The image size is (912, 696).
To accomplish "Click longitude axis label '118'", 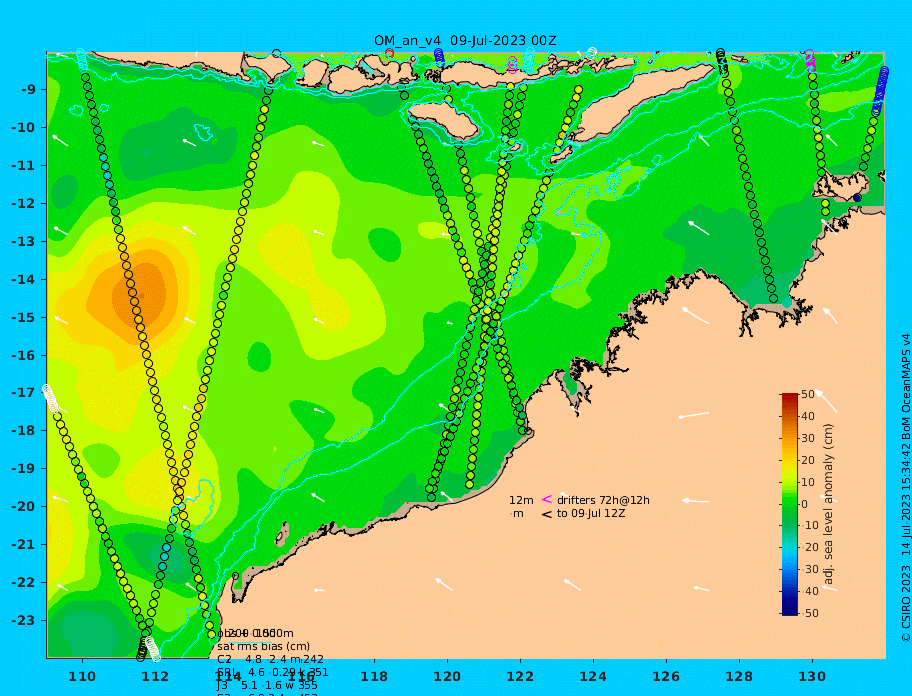I will (x=374, y=676).
